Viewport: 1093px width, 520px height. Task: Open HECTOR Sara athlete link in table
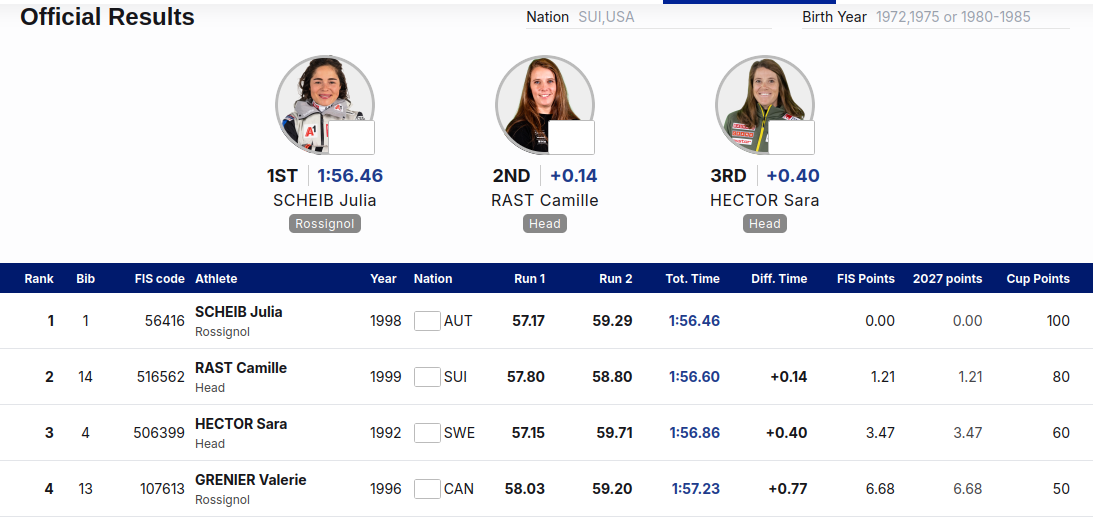pyautogui.click(x=240, y=424)
